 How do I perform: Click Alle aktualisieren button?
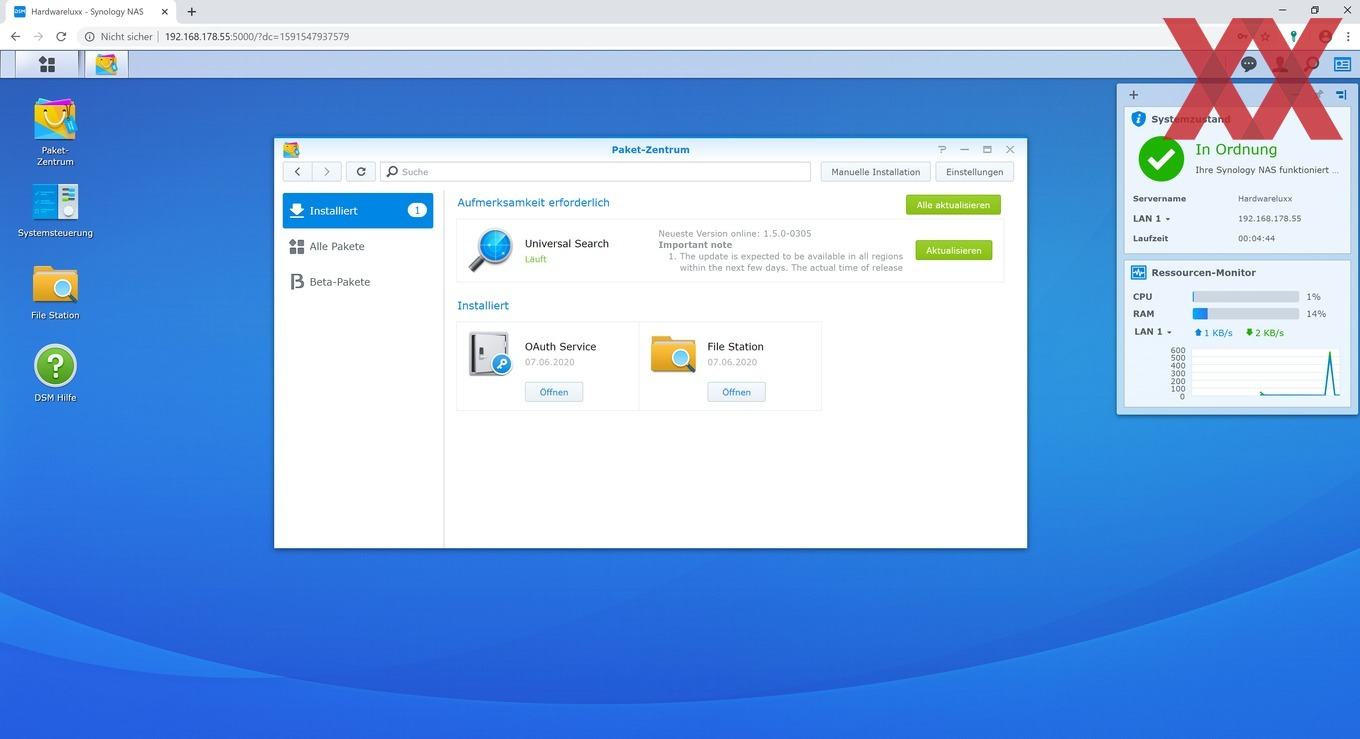[953, 205]
